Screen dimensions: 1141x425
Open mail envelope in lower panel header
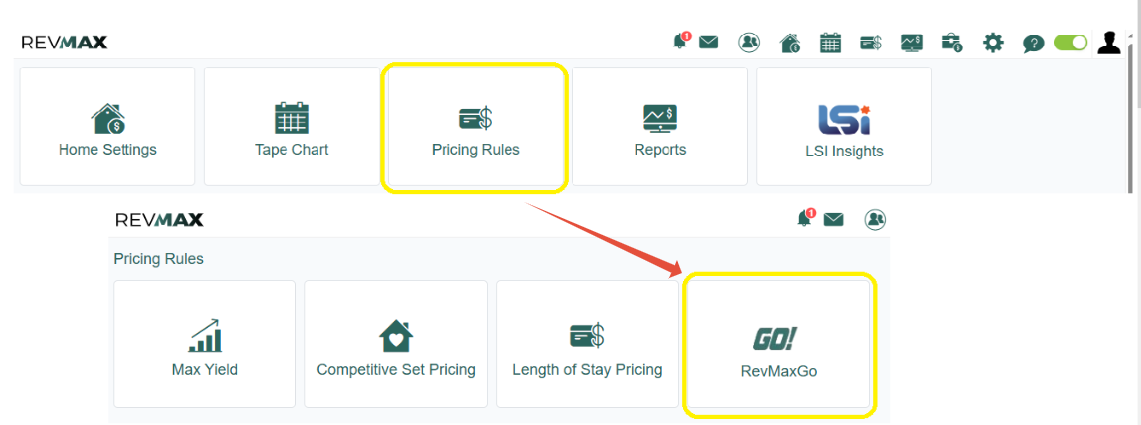click(833, 219)
